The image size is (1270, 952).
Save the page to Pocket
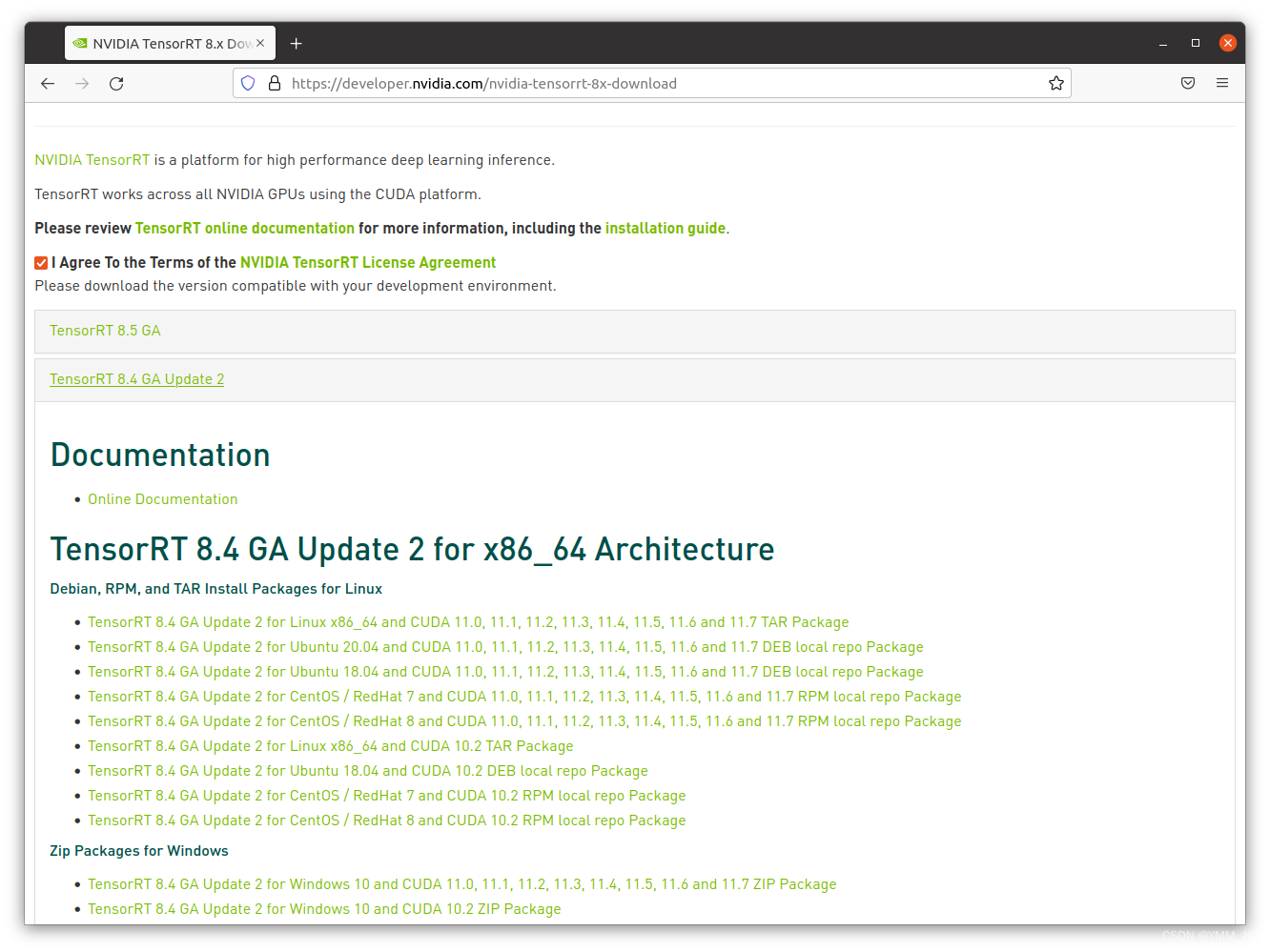tap(1188, 83)
